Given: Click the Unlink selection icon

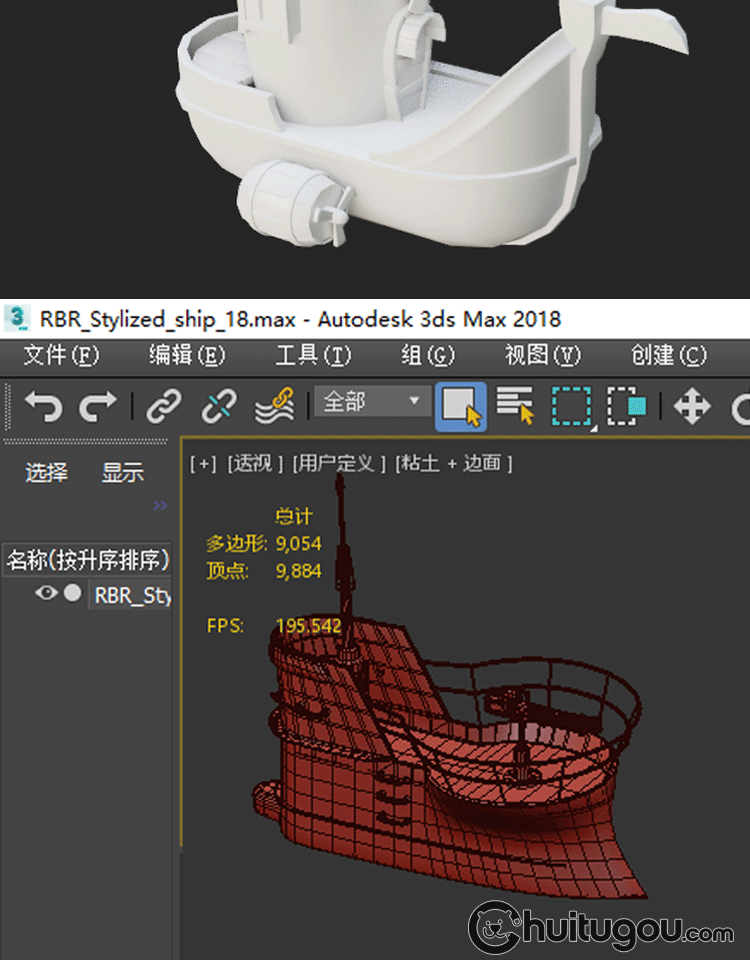Looking at the screenshot, I should (x=217, y=406).
